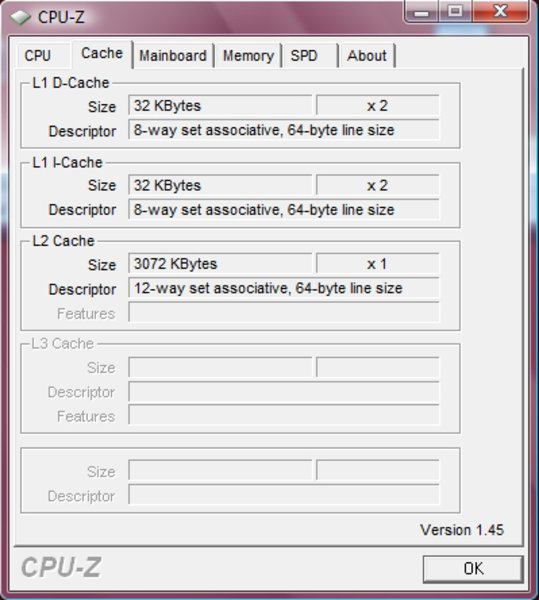Select the Cache tab
The height and width of the screenshot is (600, 539).
102,54
